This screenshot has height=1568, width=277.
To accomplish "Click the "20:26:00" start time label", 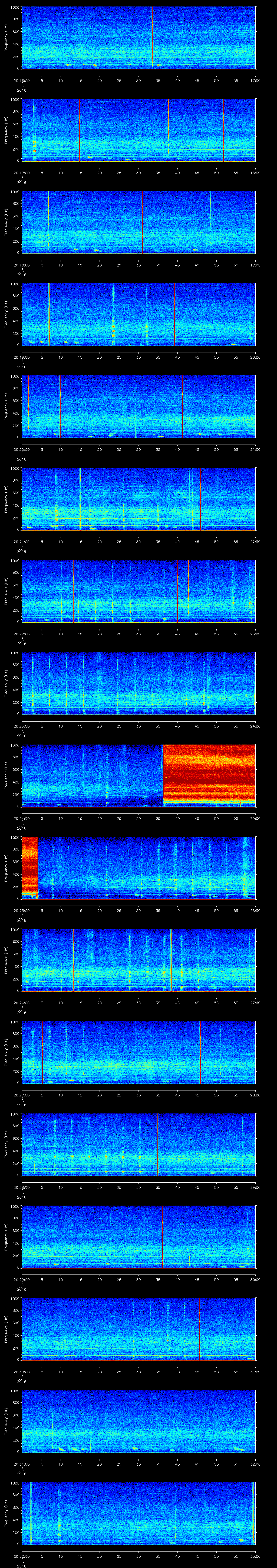I will pyautogui.click(x=21, y=1003).
